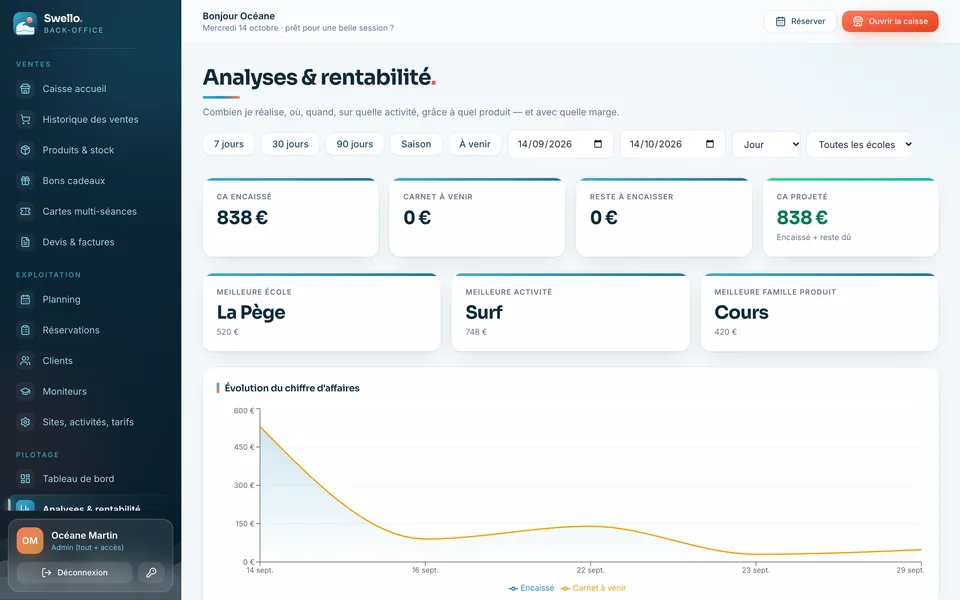Click the Moniteurs graduation cap icon
The height and width of the screenshot is (600, 960).
point(25,391)
